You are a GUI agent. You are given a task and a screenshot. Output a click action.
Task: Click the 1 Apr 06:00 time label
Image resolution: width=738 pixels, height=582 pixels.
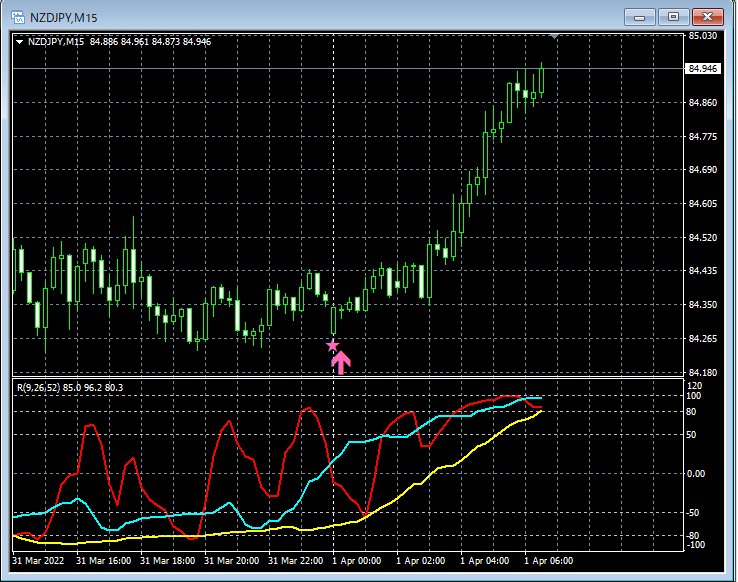coord(549,561)
